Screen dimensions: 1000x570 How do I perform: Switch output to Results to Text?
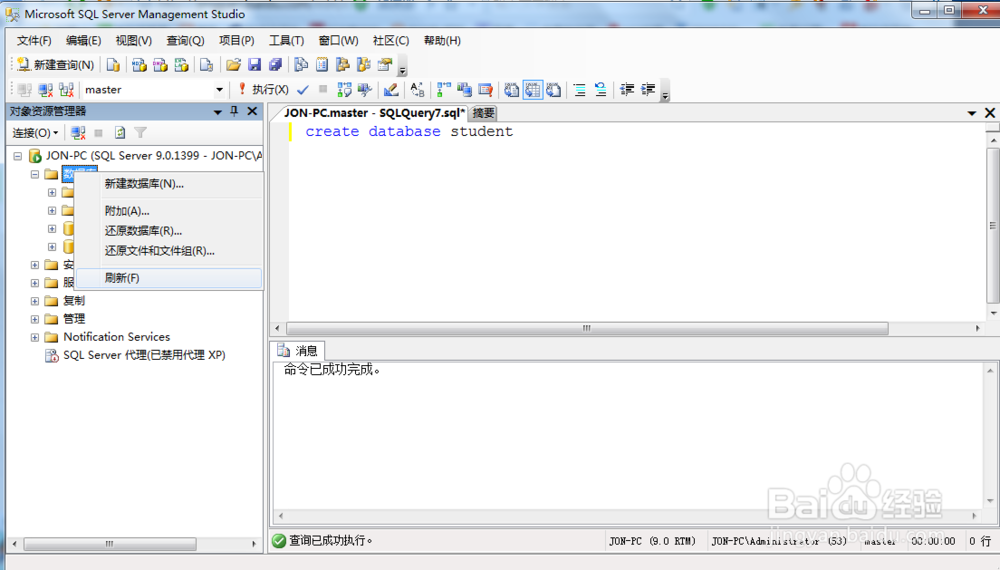511,90
